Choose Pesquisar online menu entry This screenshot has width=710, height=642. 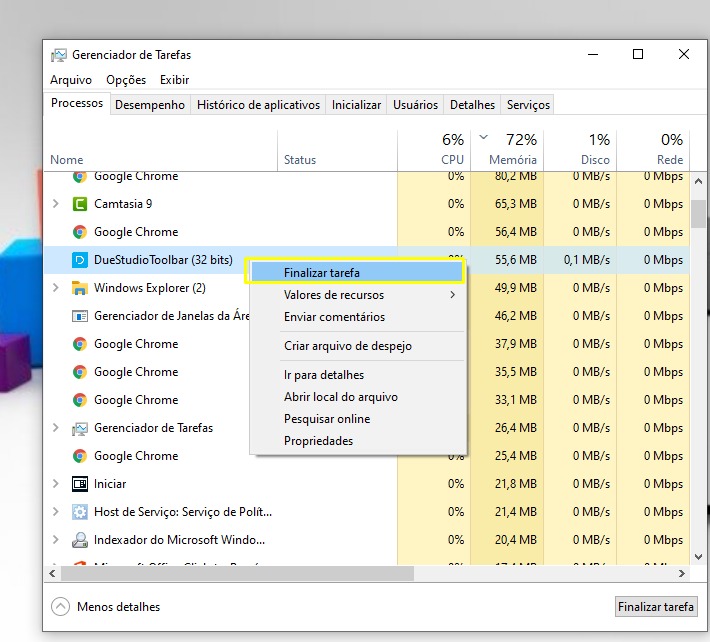point(357,419)
